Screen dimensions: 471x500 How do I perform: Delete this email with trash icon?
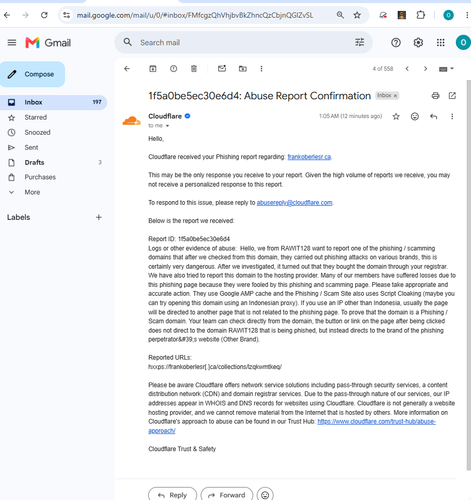click(194, 69)
